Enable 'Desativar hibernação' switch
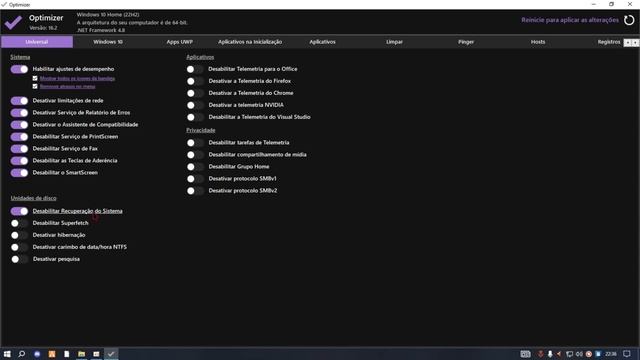Viewport: 640px width, 360px height. pos(19,235)
